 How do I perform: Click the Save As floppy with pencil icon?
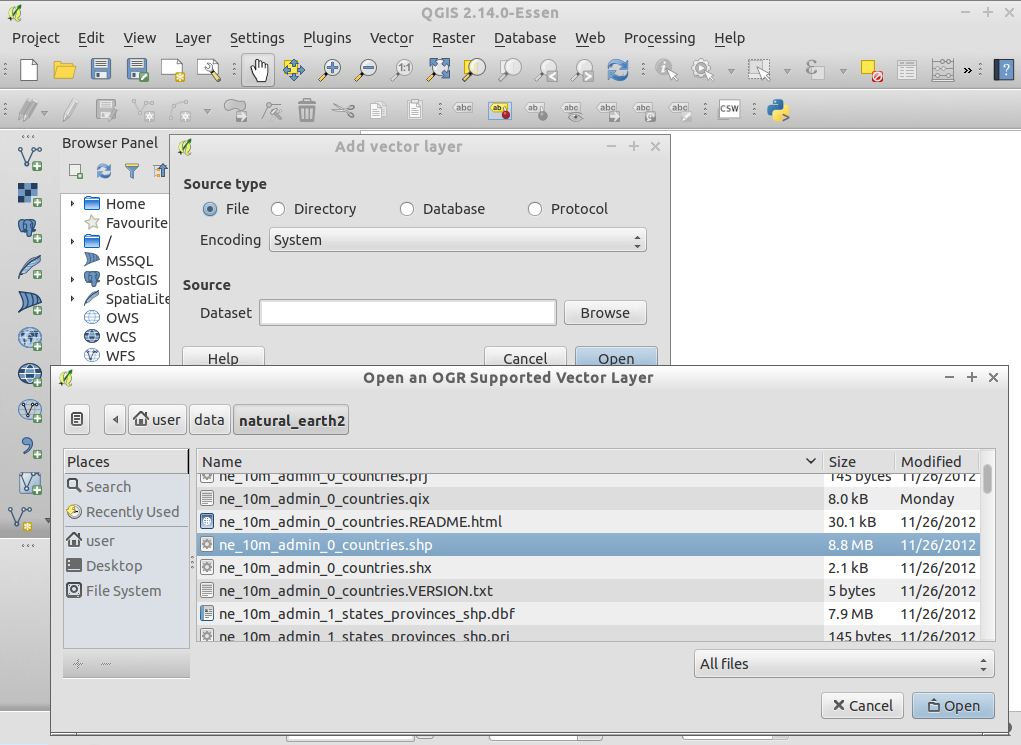[x=137, y=70]
